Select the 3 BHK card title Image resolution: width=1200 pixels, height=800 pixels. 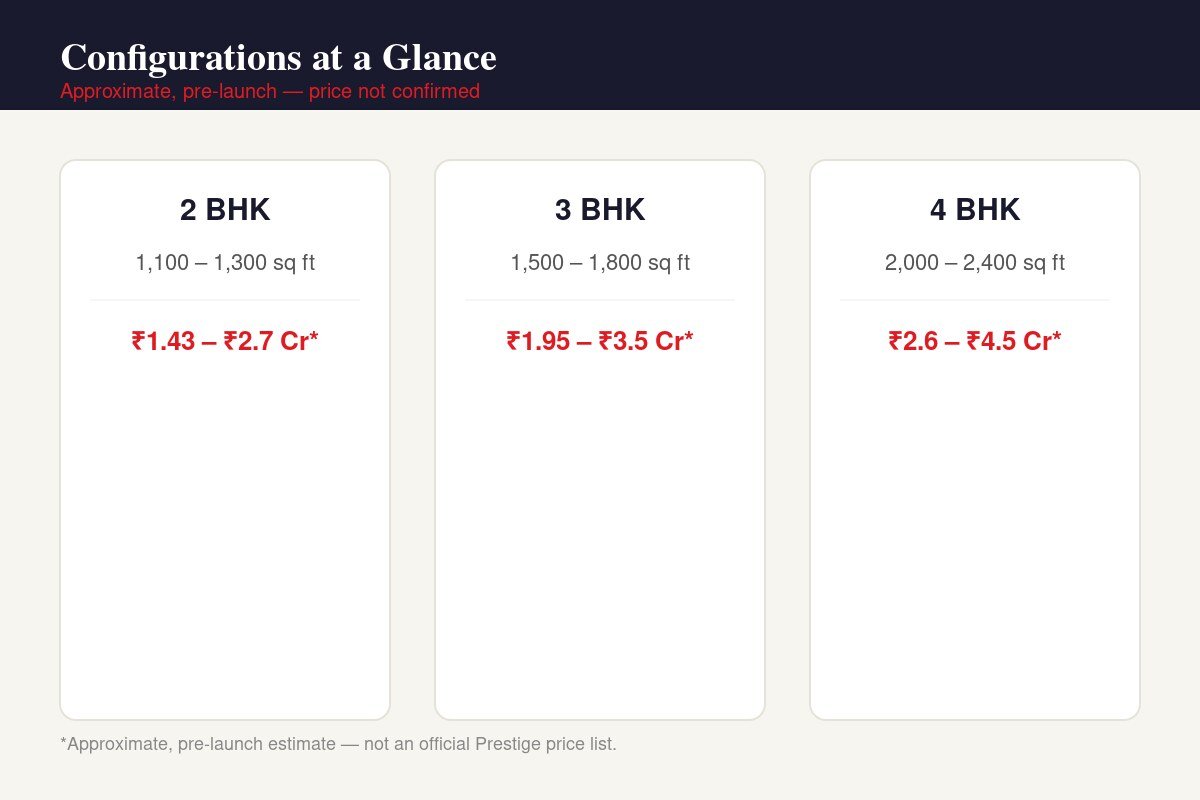[600, 210]
